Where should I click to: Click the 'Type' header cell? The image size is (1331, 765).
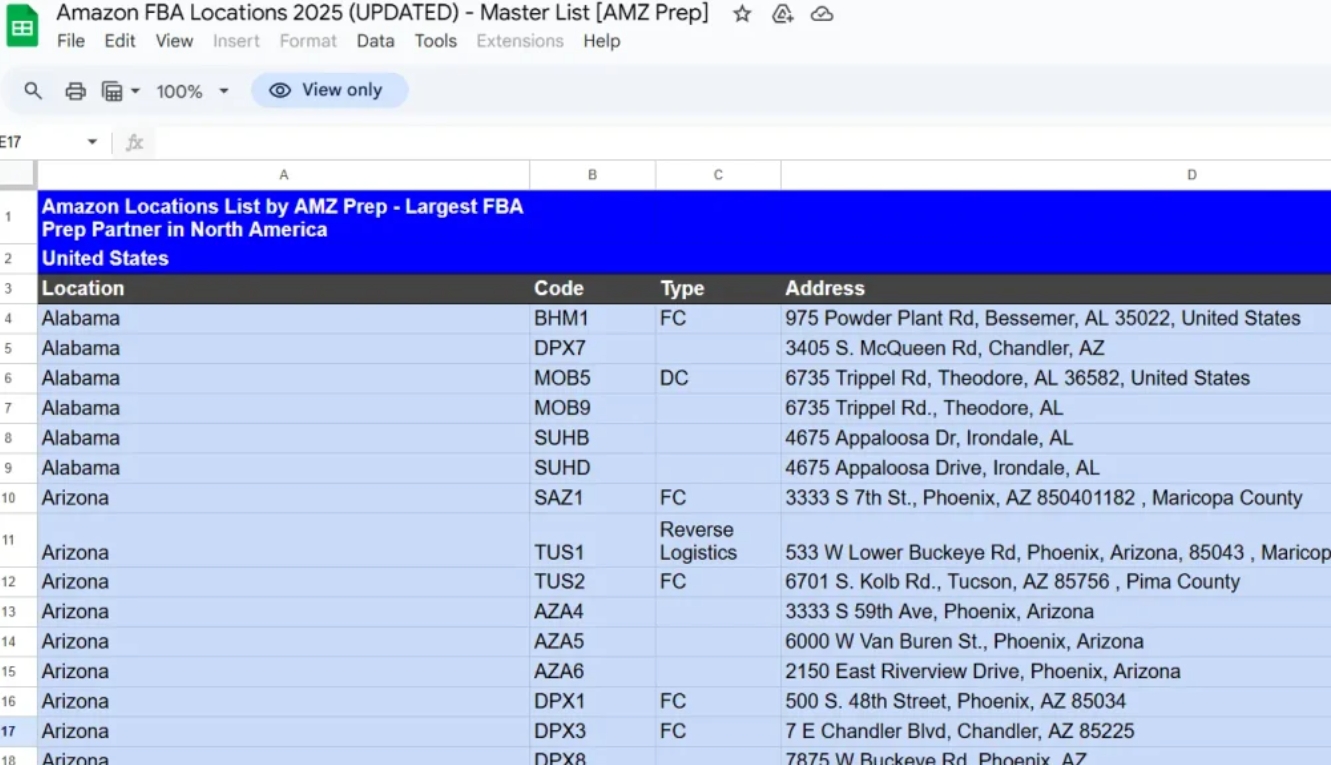pos(718,289)
